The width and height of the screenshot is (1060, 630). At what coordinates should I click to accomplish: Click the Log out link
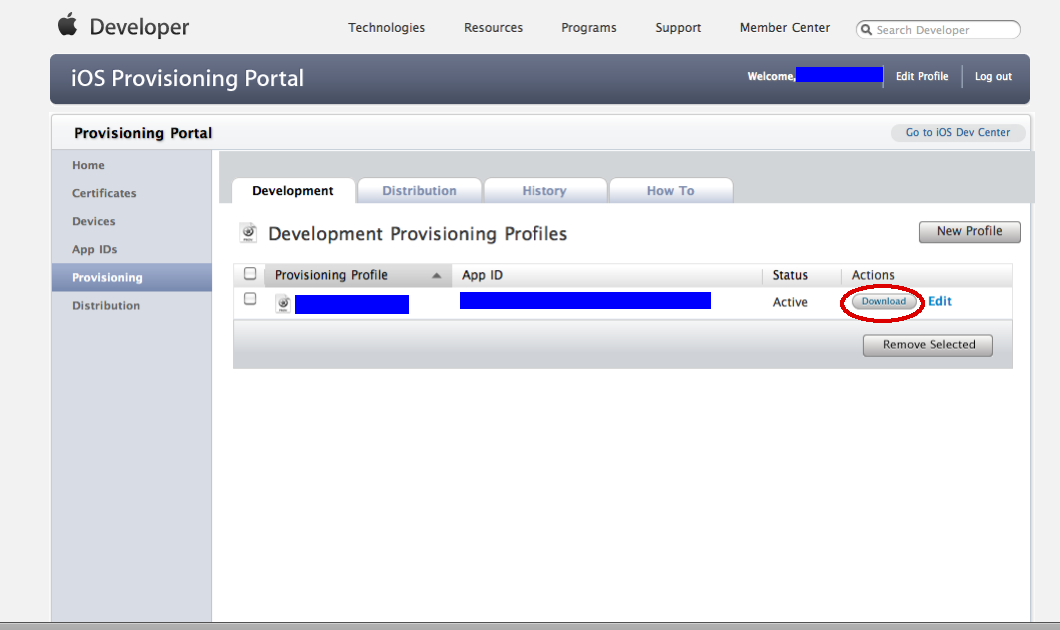click(x=993, y=76)
